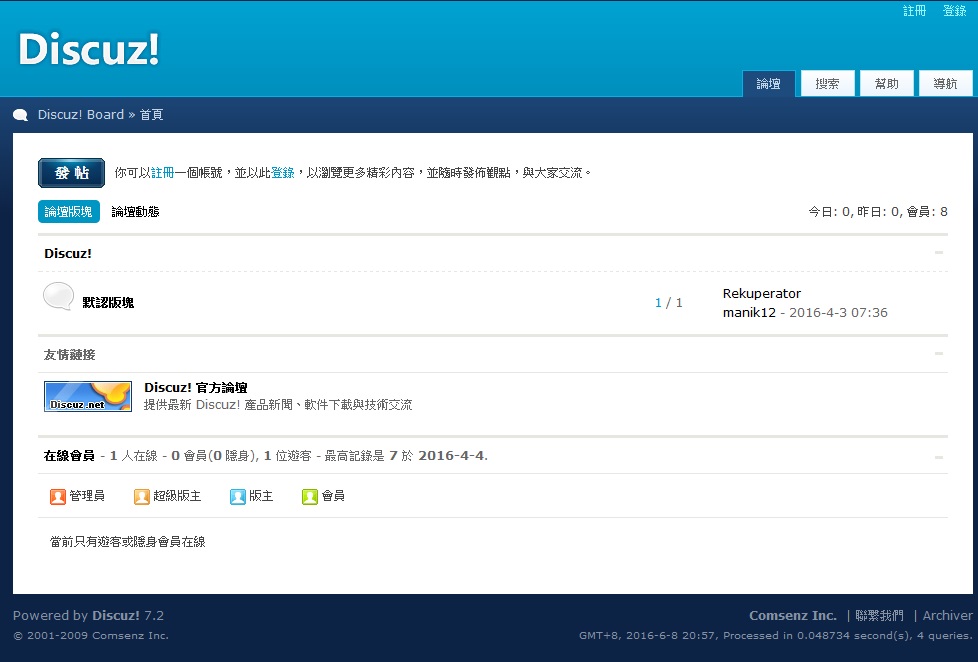Viewport: 978px width, 662px height.
Task: Click Comsenz Inc. in copyright line
Action: click(130, 636)
